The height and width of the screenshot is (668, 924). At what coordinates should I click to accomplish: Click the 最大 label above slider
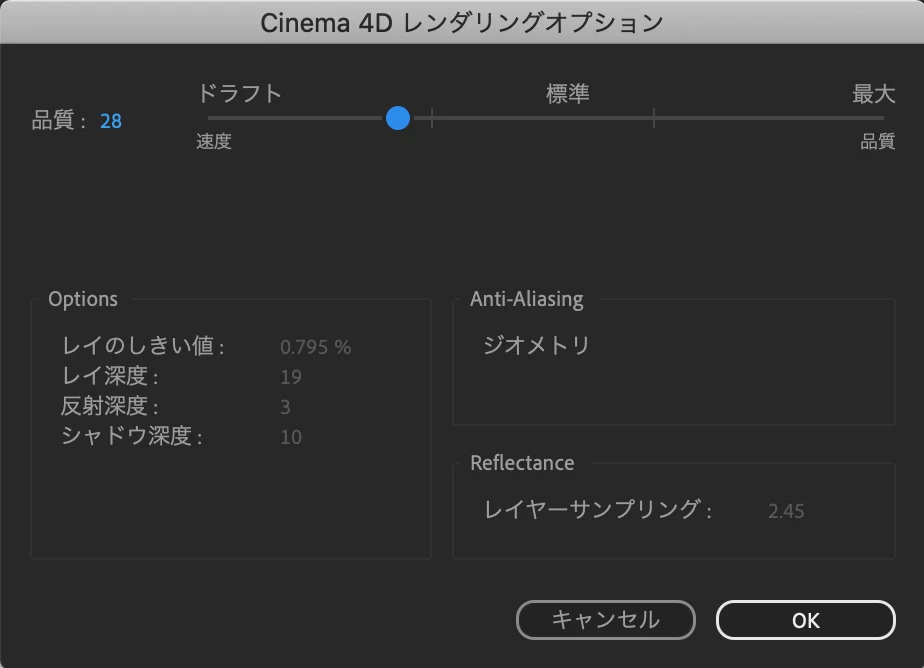873,94
